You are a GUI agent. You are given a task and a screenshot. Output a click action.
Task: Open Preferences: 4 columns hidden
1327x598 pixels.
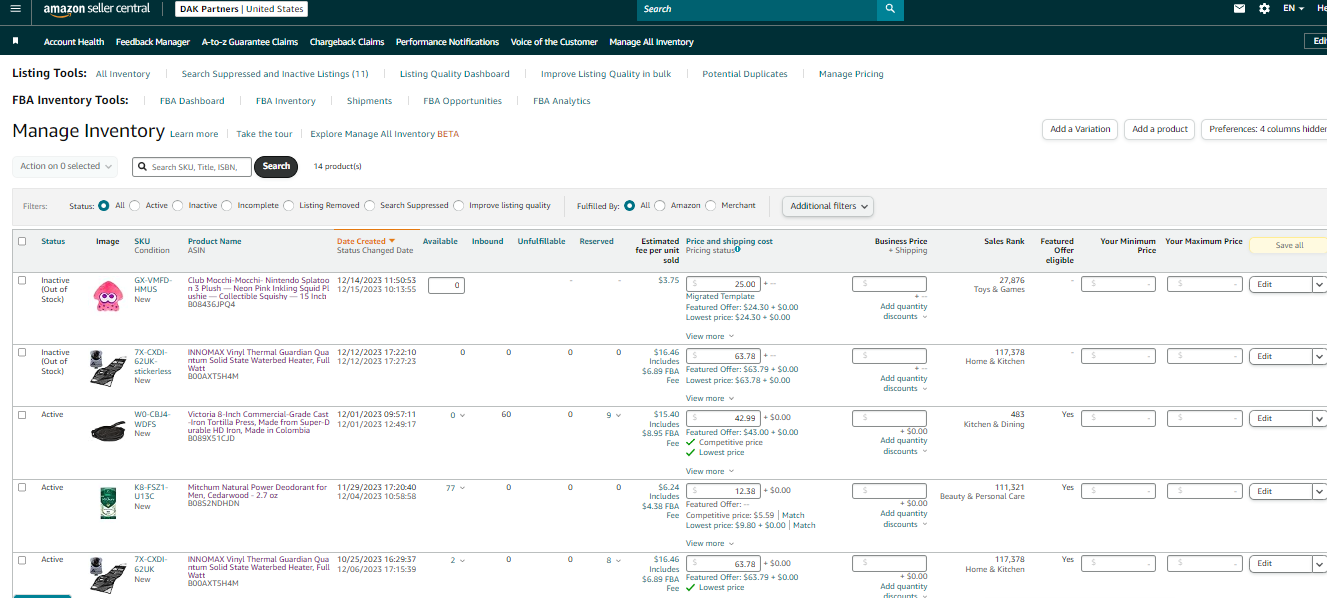tap(1265, 129)
